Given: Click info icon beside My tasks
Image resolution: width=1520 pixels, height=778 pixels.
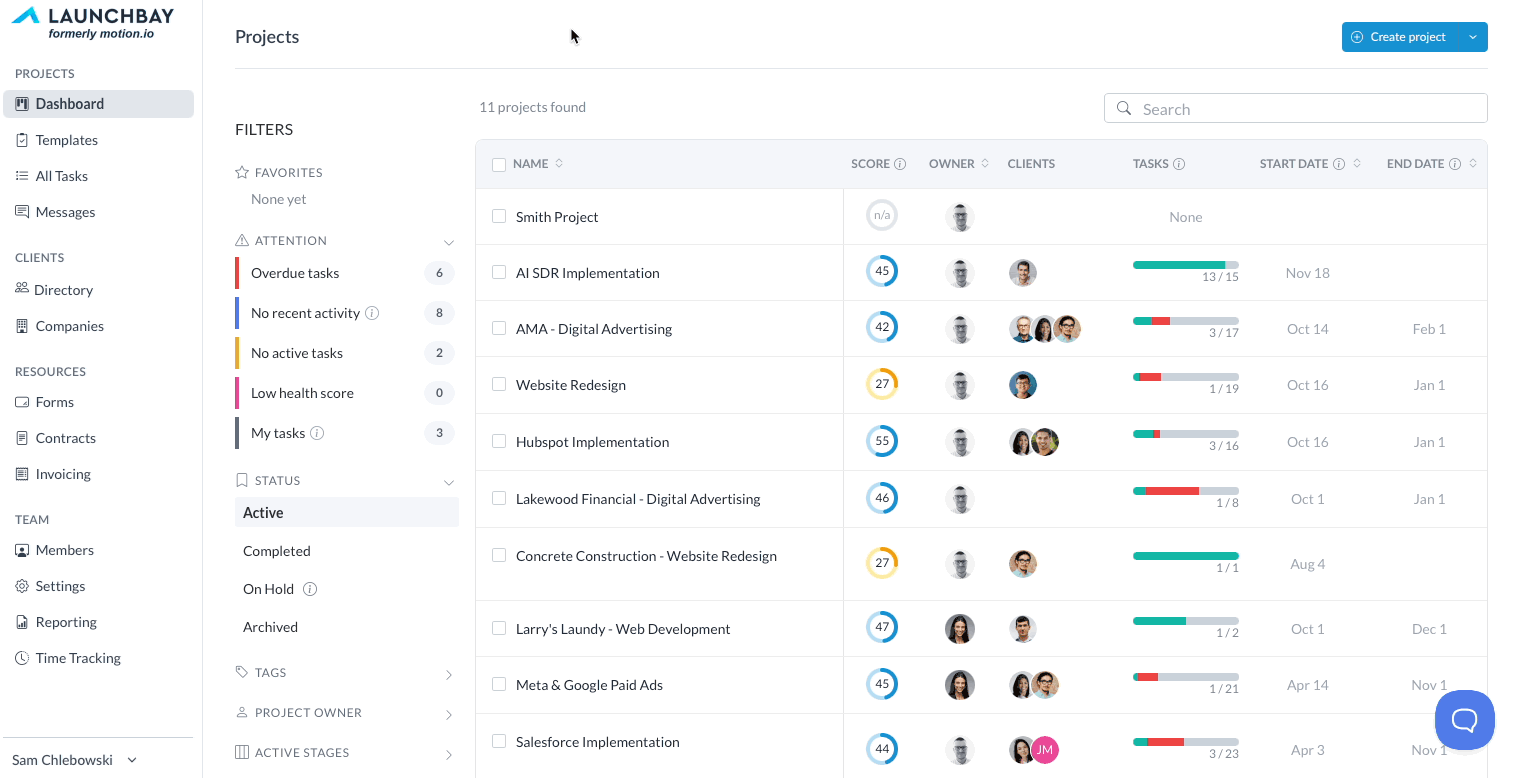Looking at the screenshot, I should pos(317,433).
